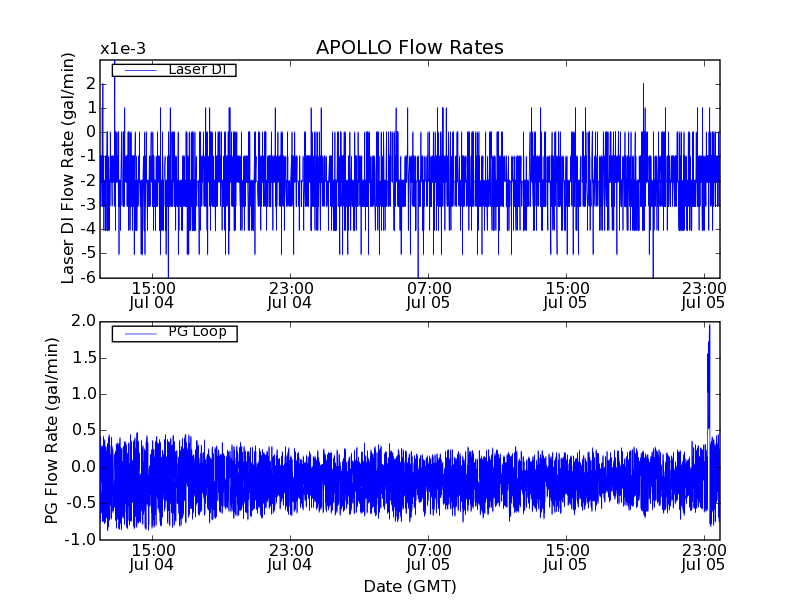Screen dimensions: 800x600
Task: Click '23:00 Jul 04' under the Laser DI plot
Action: point(290,295)
